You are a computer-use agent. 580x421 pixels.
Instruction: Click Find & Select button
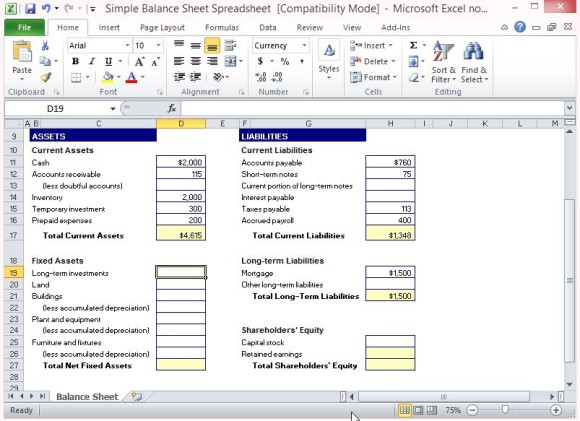(x=474, y=61)
